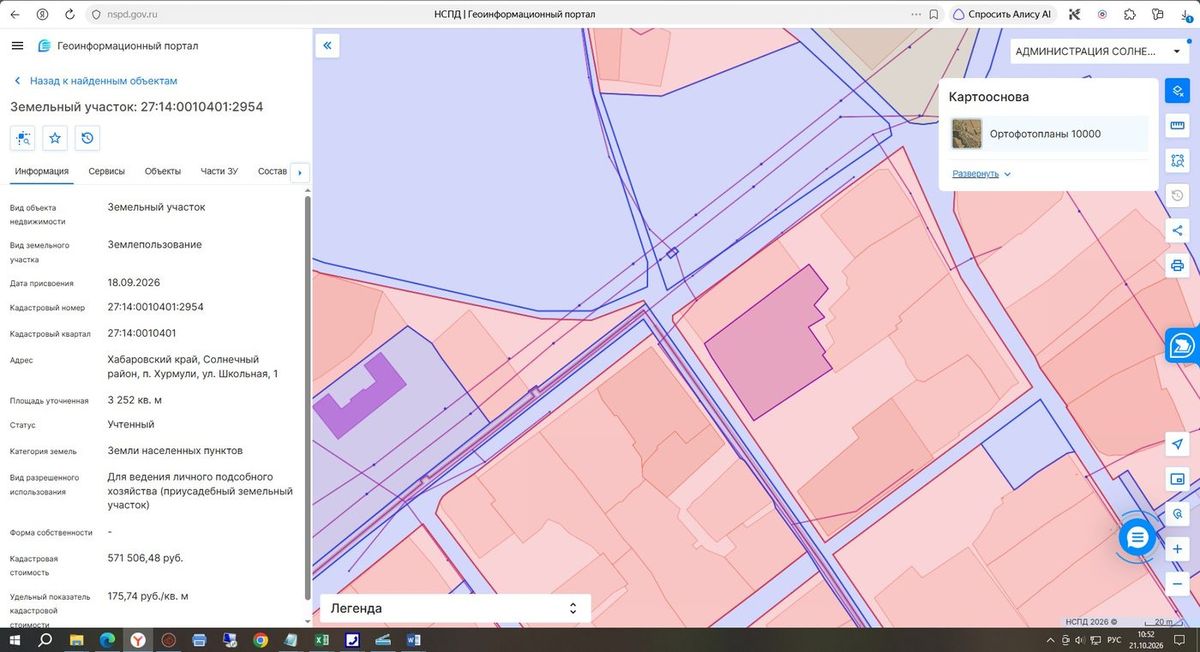1200x652 pixels.
Task: Click the greyed history tool on map sidebar
Action: point(1178,195)
